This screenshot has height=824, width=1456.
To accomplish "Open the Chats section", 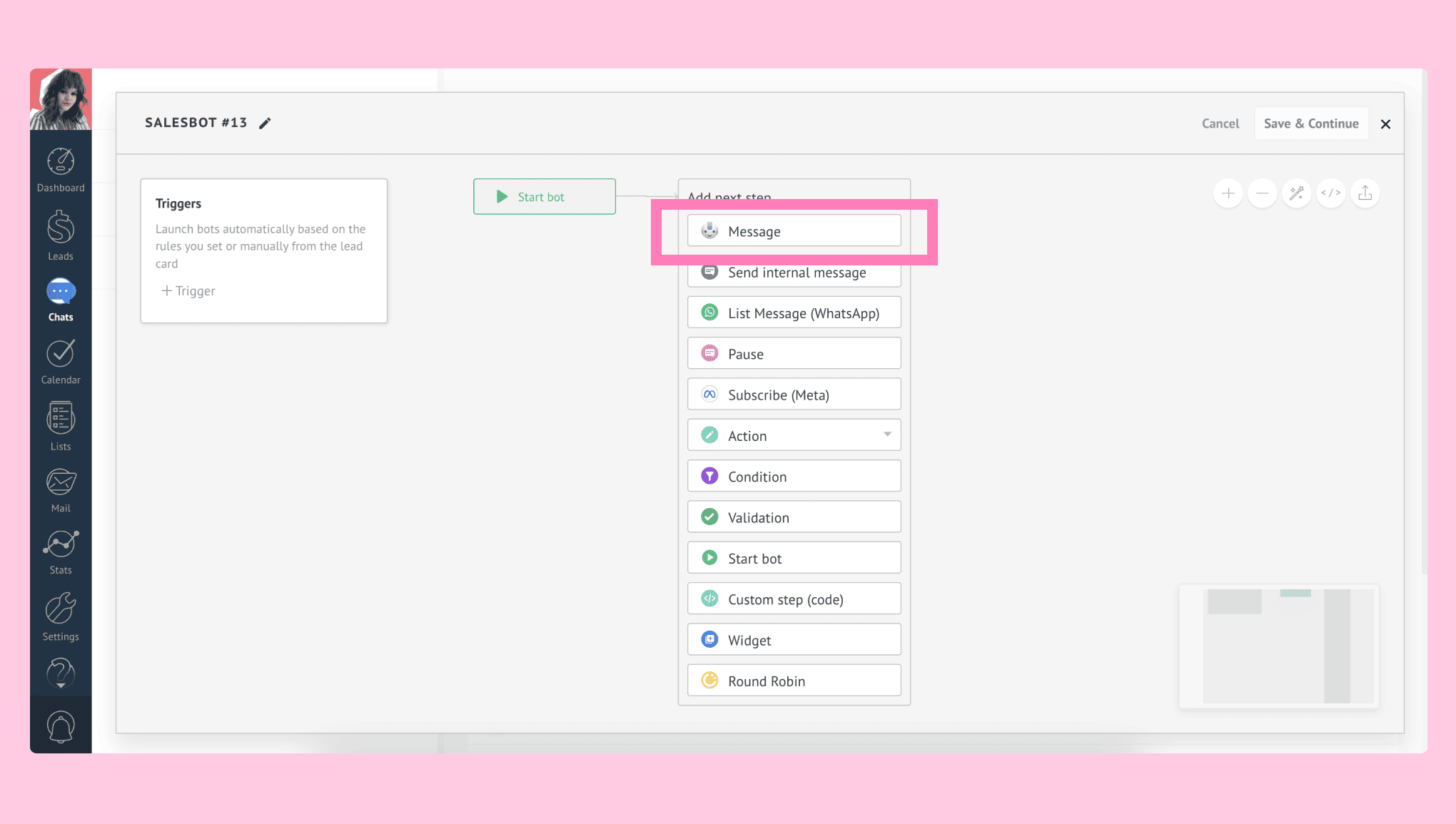I will 61,300.
